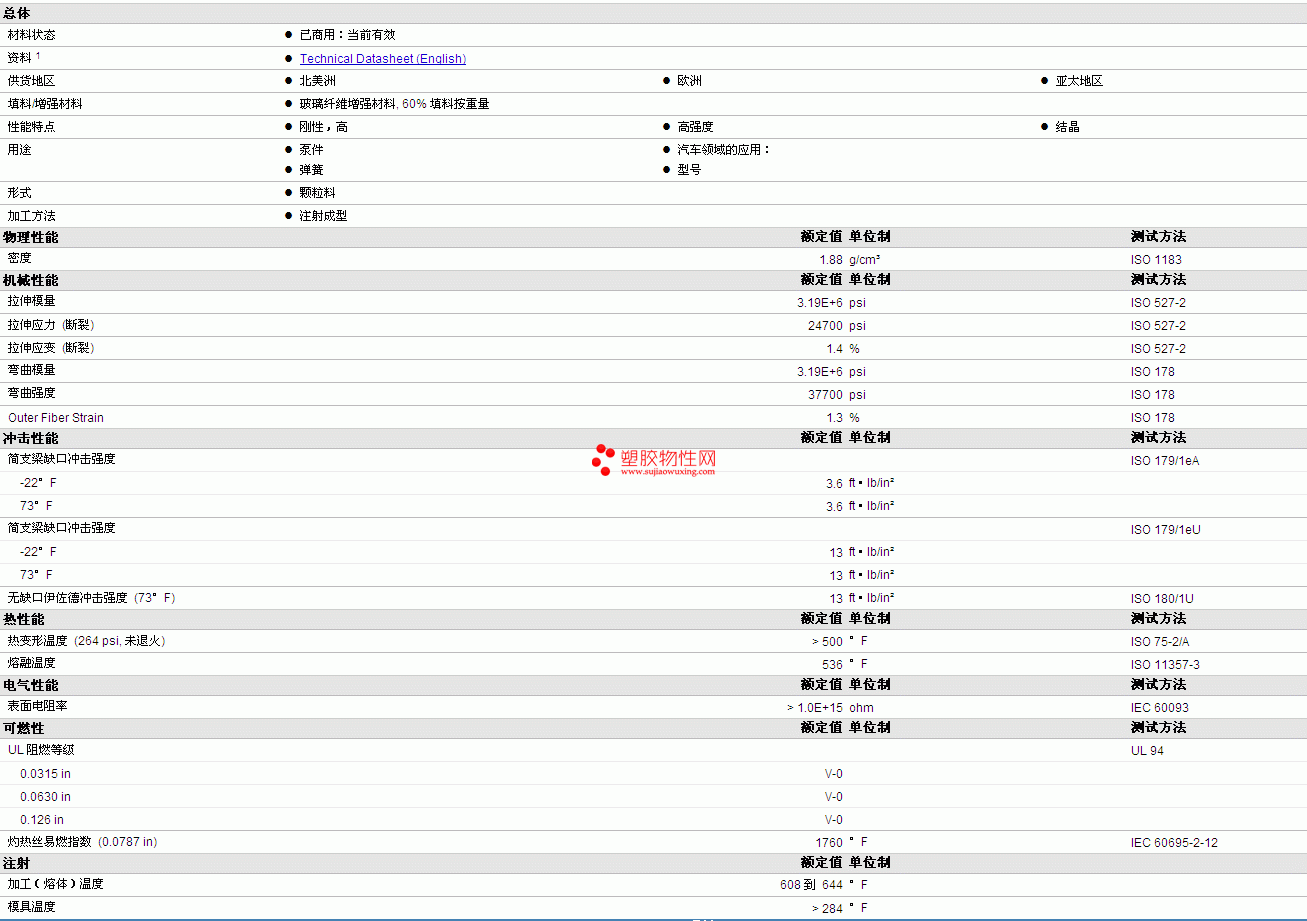Select the 0.0630 in thickness label

[45, 797]
